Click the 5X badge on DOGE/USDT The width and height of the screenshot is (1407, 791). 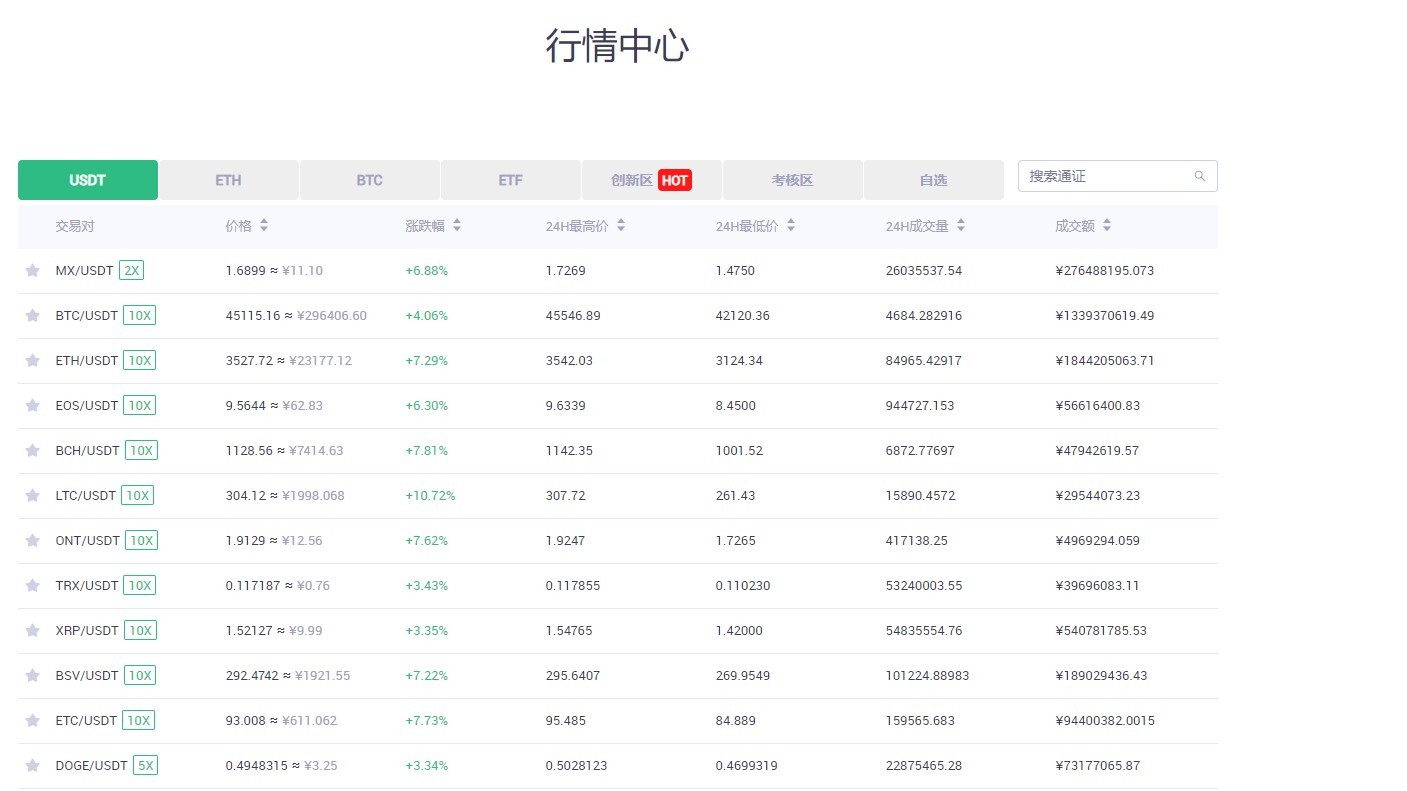pos(145,765)
